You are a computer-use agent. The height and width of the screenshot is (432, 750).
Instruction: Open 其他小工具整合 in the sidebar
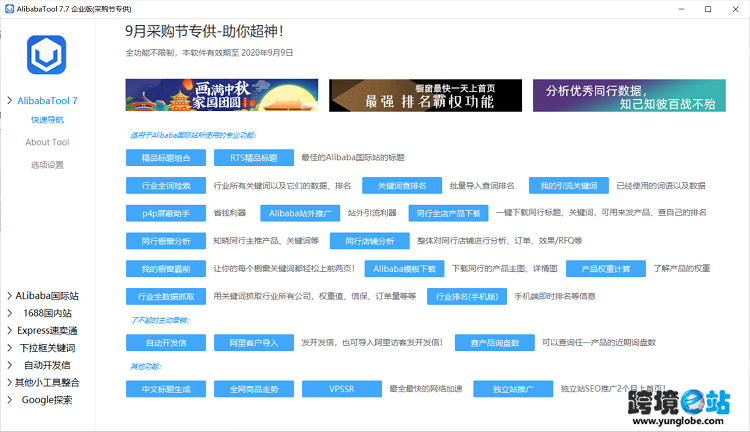pos(47,382)
